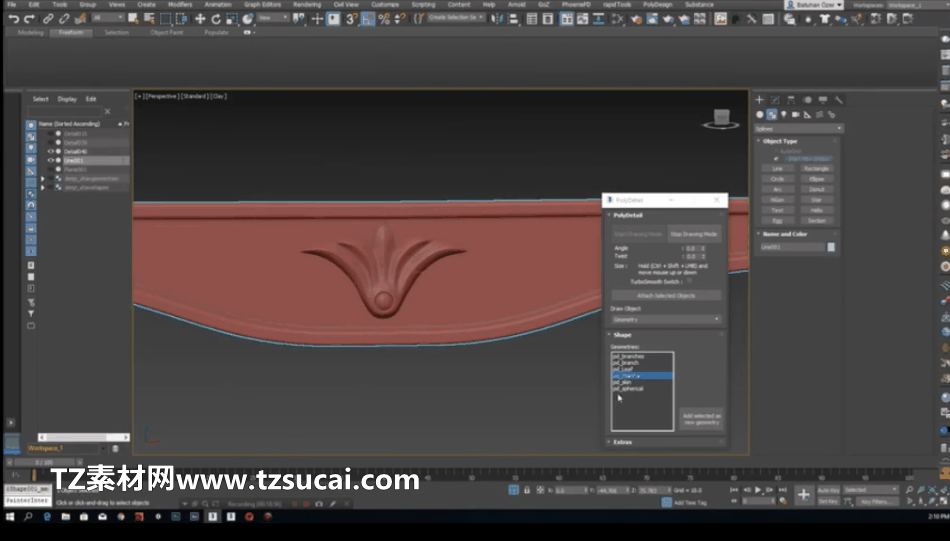Click the Undo arrow icon
The height and width of the screenshot is (541, 950).
13,19
